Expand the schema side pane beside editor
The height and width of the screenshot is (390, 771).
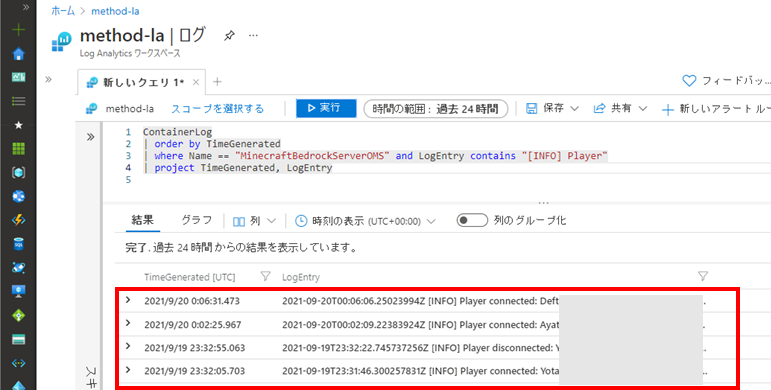[x=90, y=137]
